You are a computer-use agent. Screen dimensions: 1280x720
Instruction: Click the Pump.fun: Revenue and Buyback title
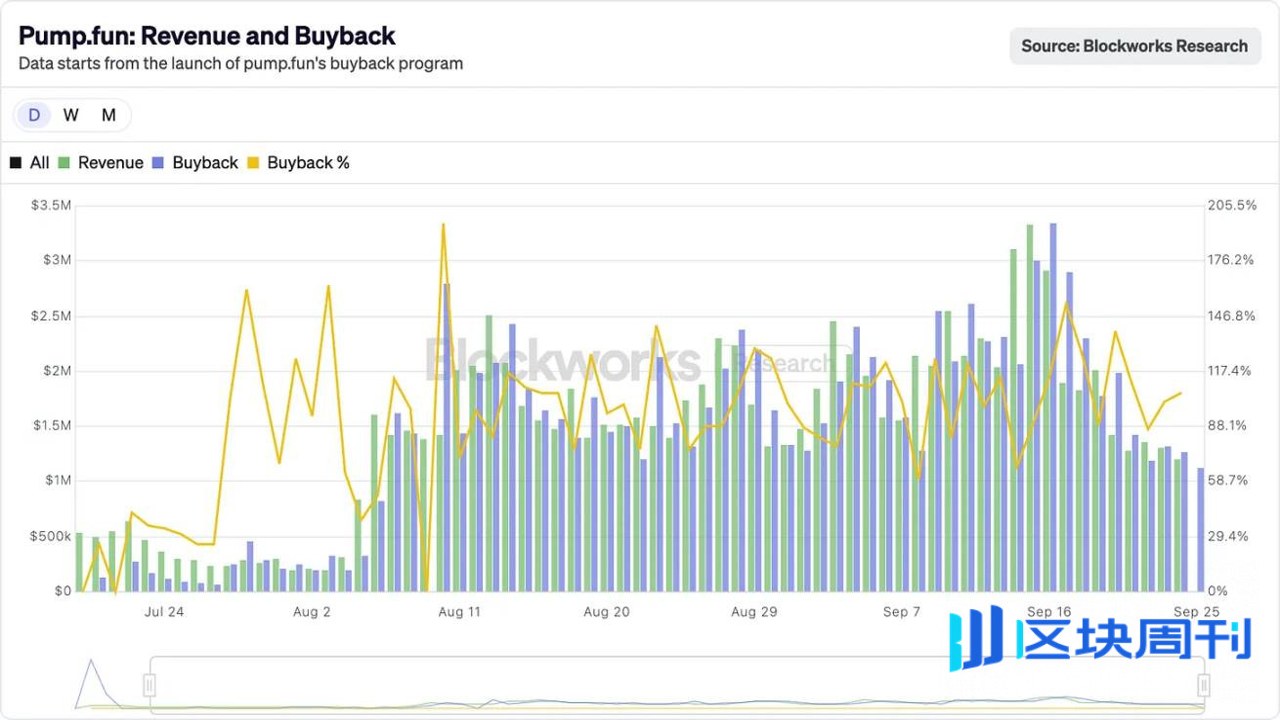(207, 36)
